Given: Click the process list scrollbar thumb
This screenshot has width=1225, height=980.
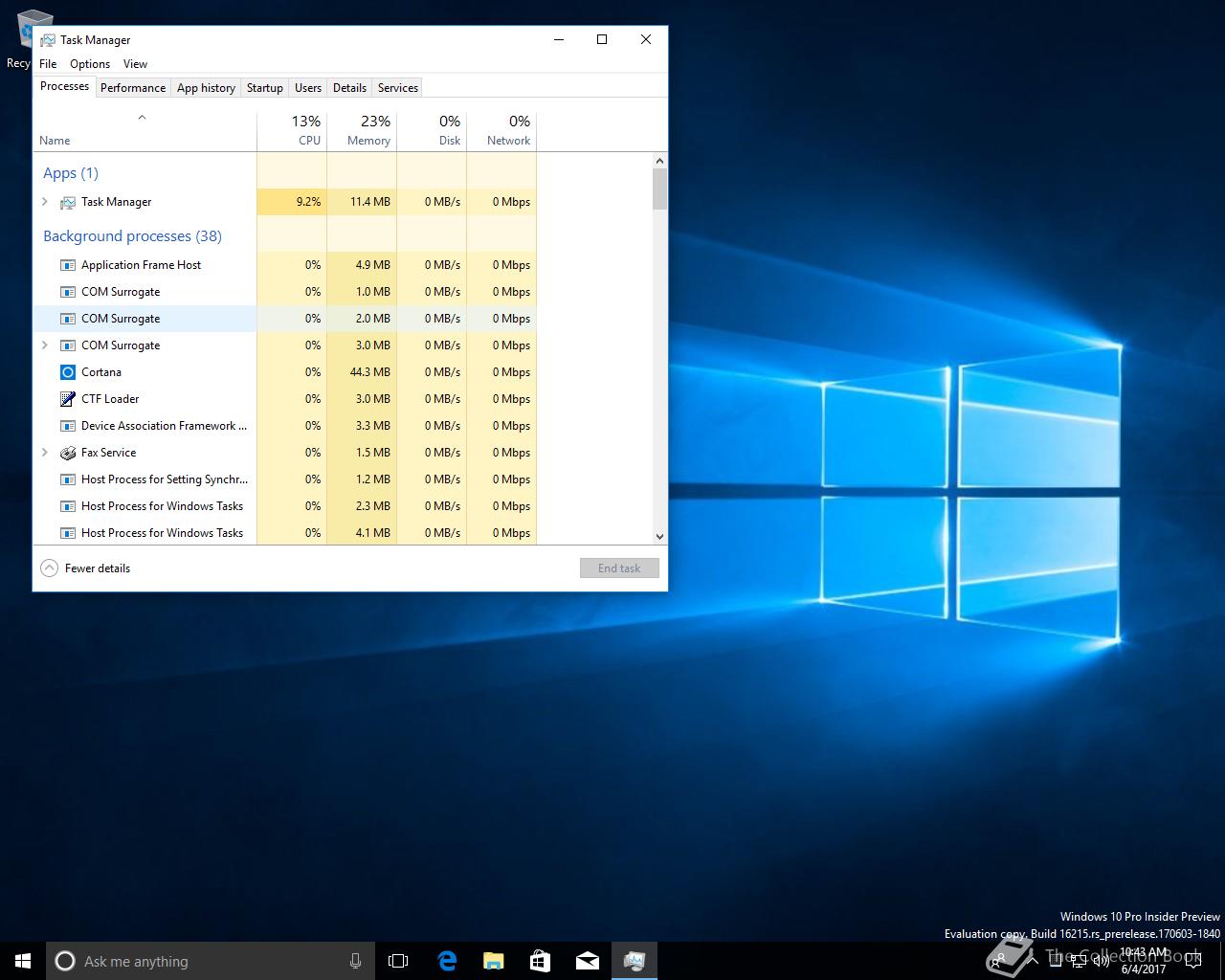Looking at the screenshot, I should coord(659,189).
